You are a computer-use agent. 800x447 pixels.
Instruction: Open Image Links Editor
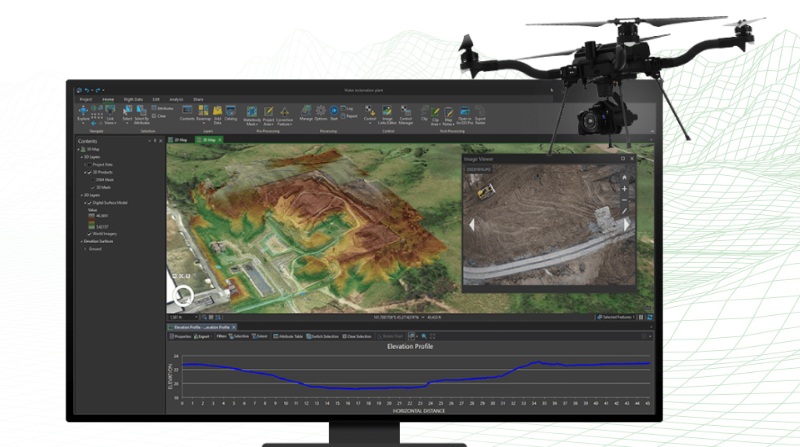(387, 115)
